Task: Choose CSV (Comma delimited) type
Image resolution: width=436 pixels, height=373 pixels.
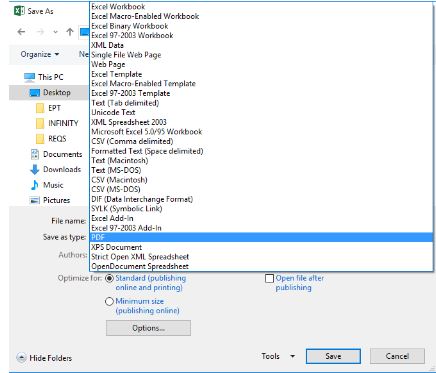Action: 262,141
